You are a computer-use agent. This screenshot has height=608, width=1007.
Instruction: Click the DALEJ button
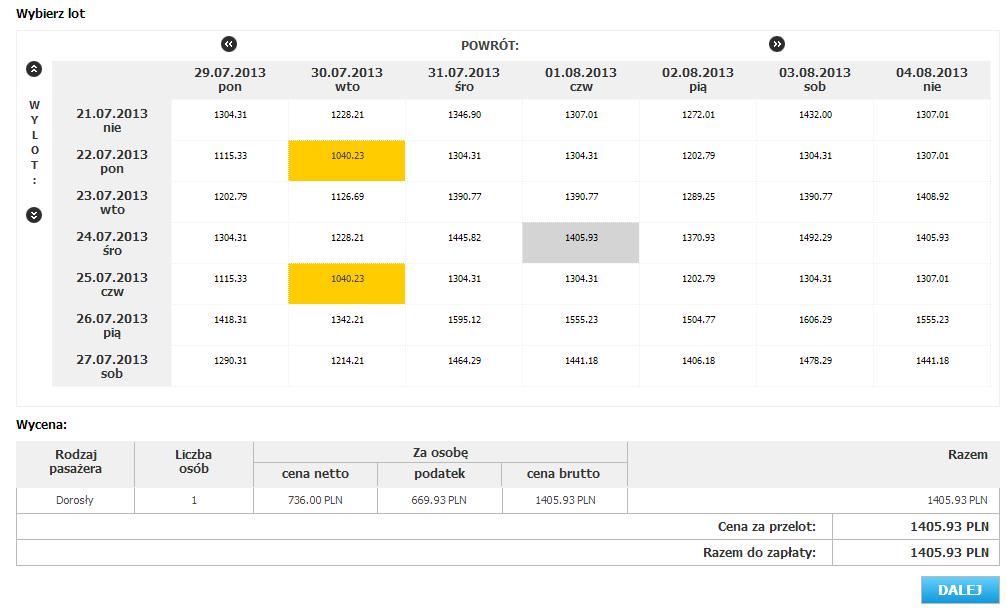tap(960, 590)
